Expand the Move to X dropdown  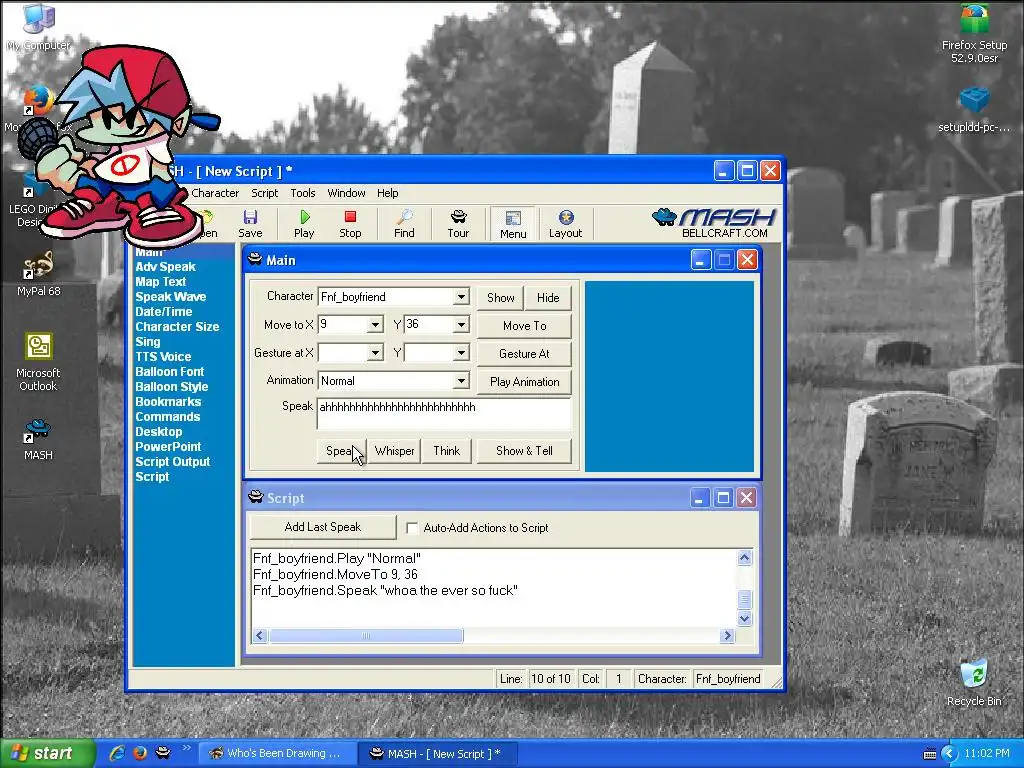pos(376,325)
